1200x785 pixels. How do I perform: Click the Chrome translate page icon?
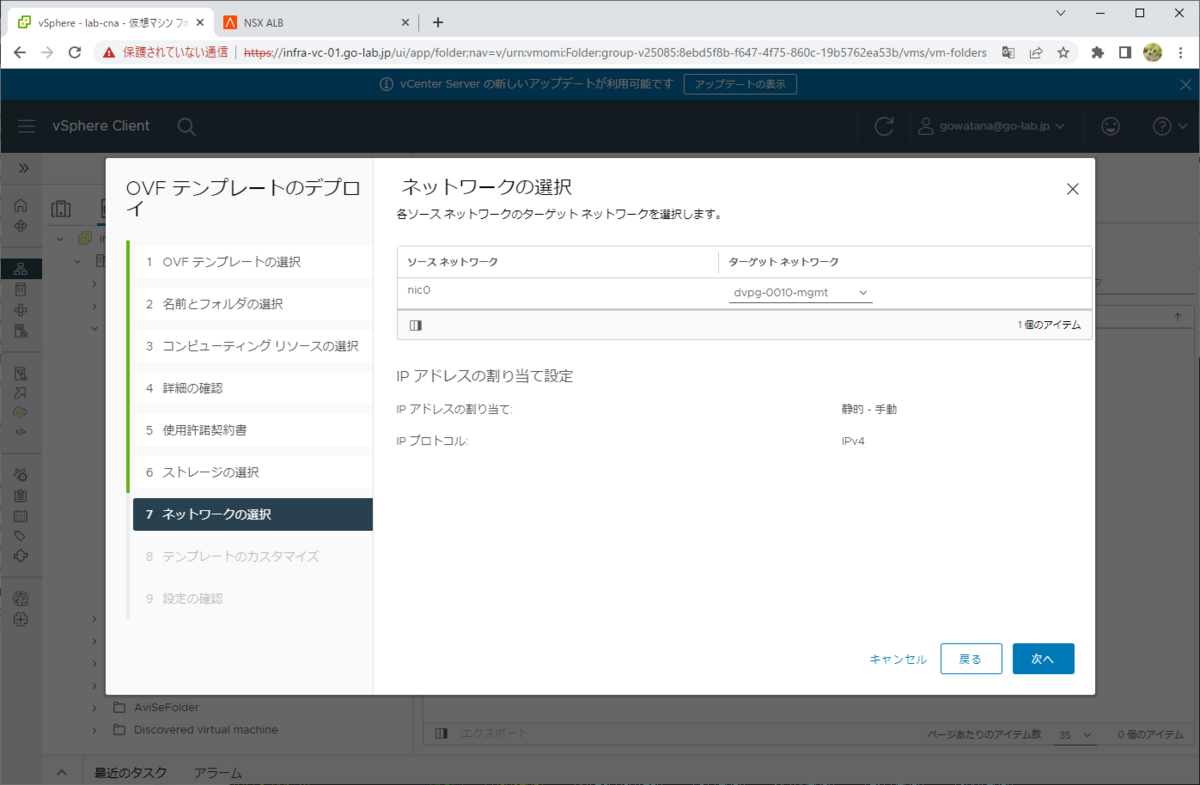click(1009, 52)
